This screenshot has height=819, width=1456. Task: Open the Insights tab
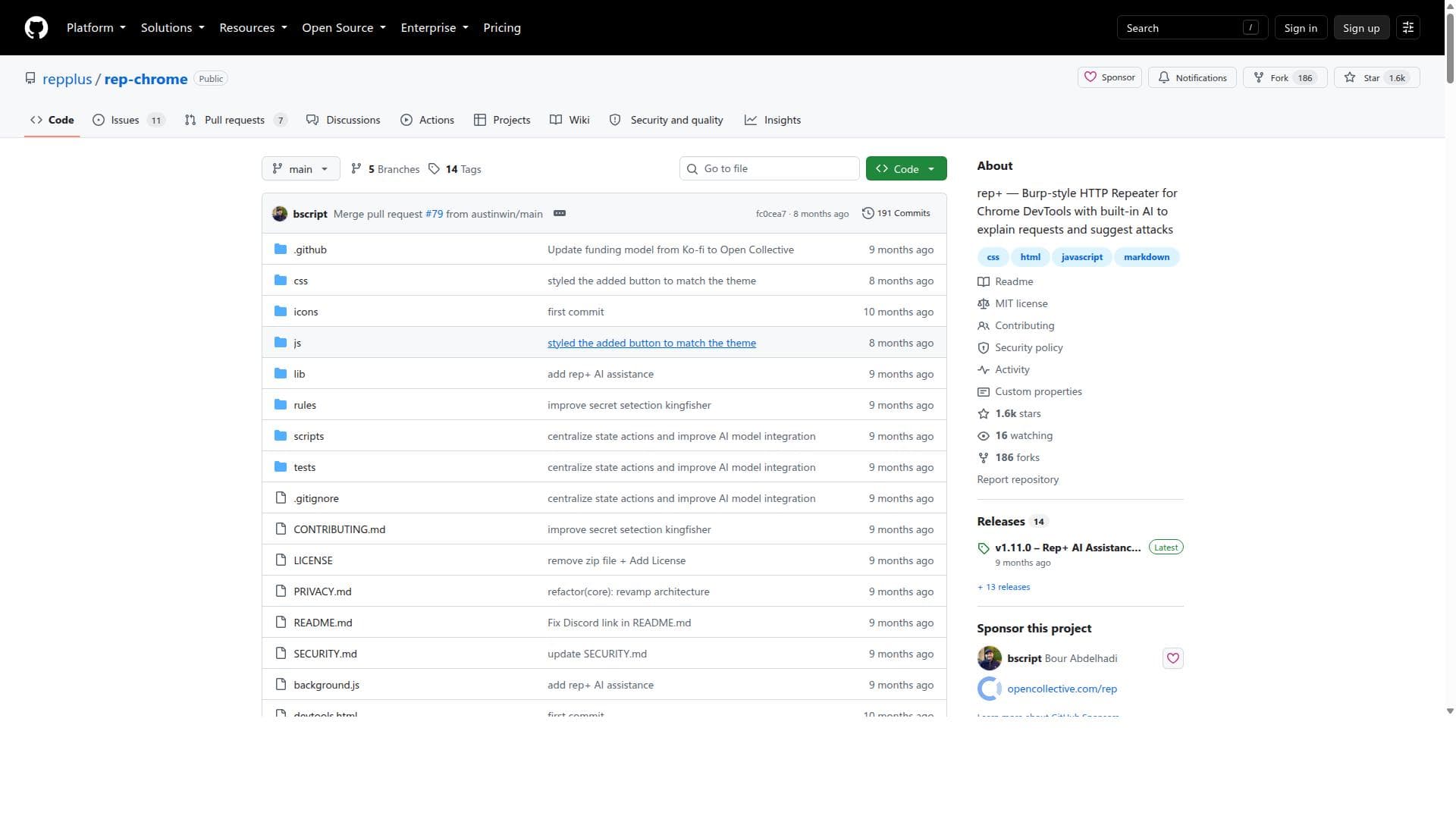773,120
